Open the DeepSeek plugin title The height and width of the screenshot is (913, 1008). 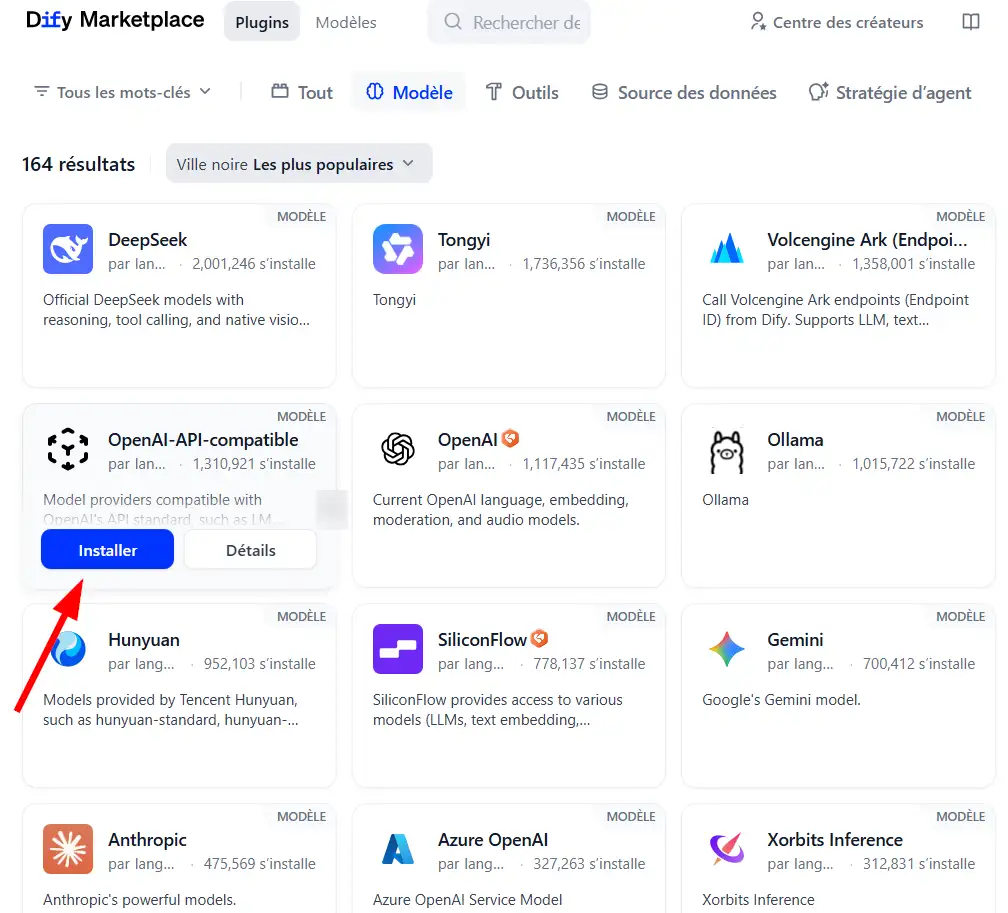click(x=147, y=240)
